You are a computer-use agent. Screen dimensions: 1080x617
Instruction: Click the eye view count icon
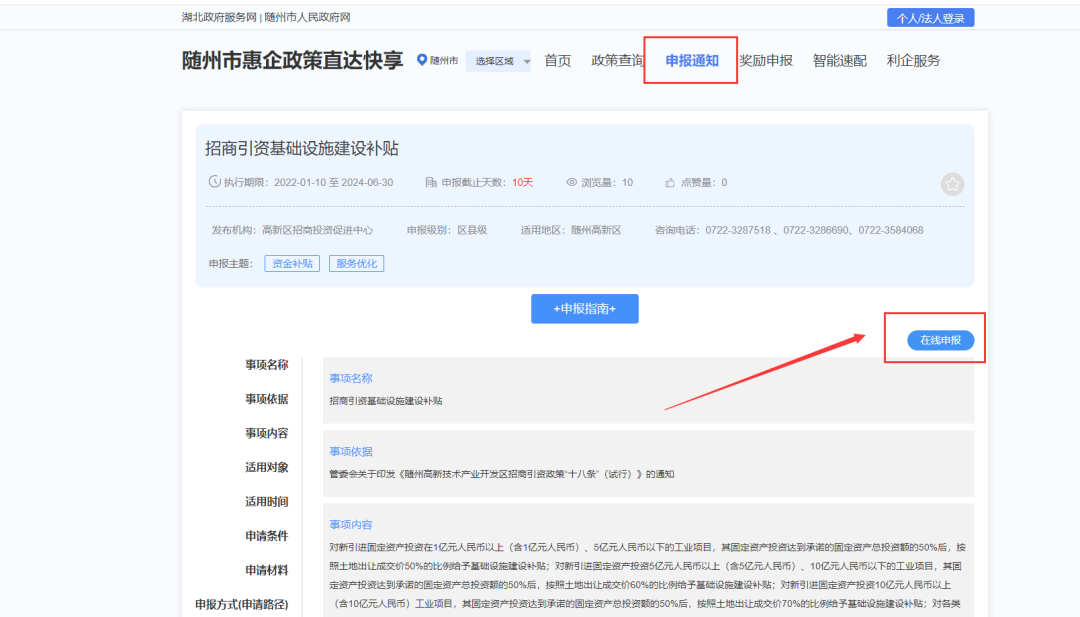pyautogui.click(x=572, y=183)
